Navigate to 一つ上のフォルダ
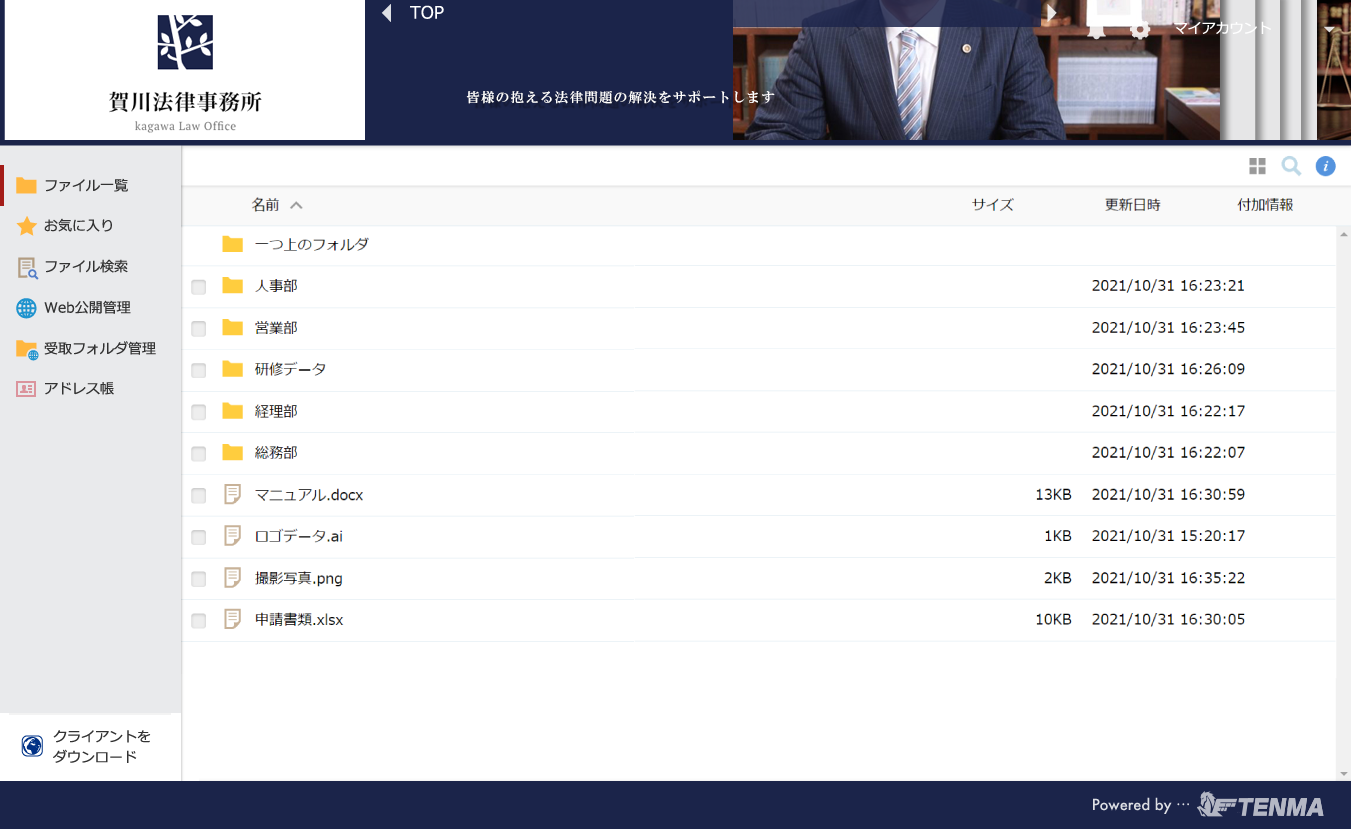This screenshot has height=829, width=1351. coord(311,244)
